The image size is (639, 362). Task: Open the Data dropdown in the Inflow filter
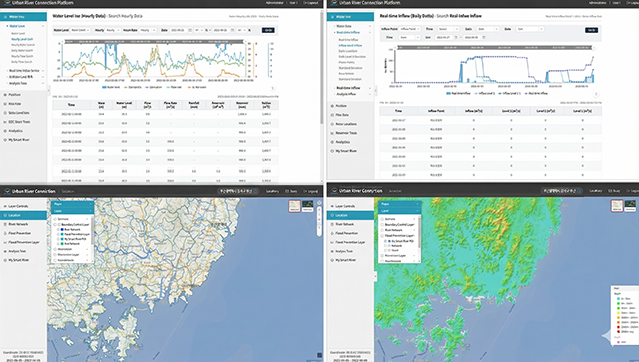pos(488,29)
